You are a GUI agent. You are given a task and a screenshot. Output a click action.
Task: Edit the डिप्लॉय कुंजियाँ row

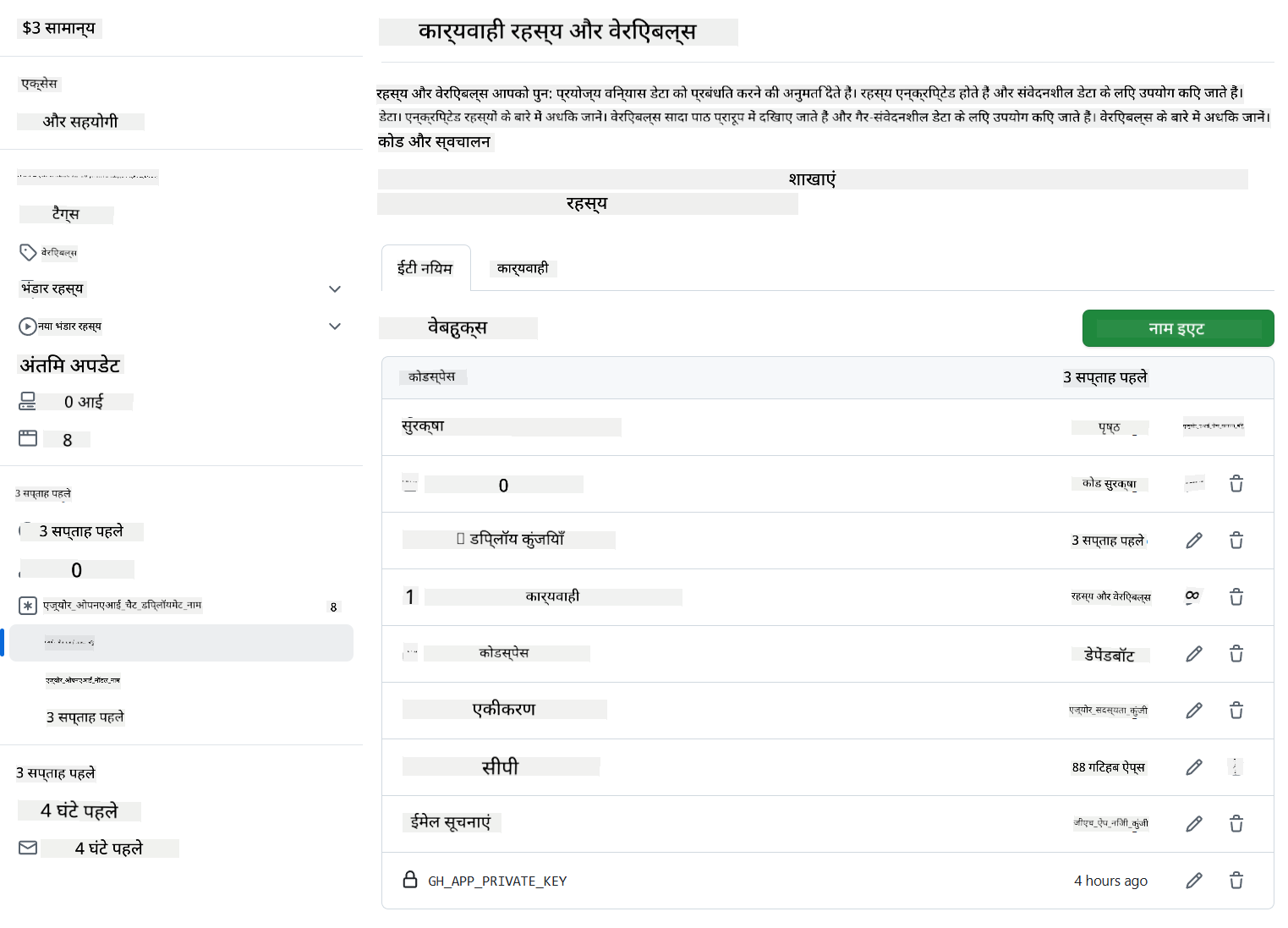tap(1194, 541)
